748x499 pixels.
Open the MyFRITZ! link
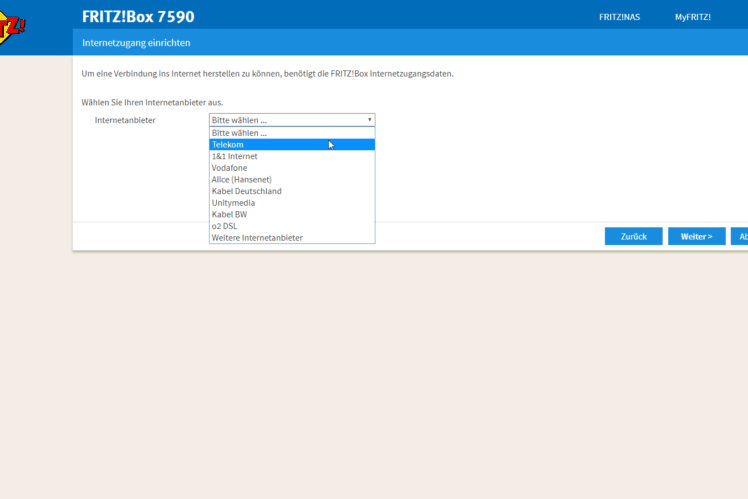pos(693,17)
